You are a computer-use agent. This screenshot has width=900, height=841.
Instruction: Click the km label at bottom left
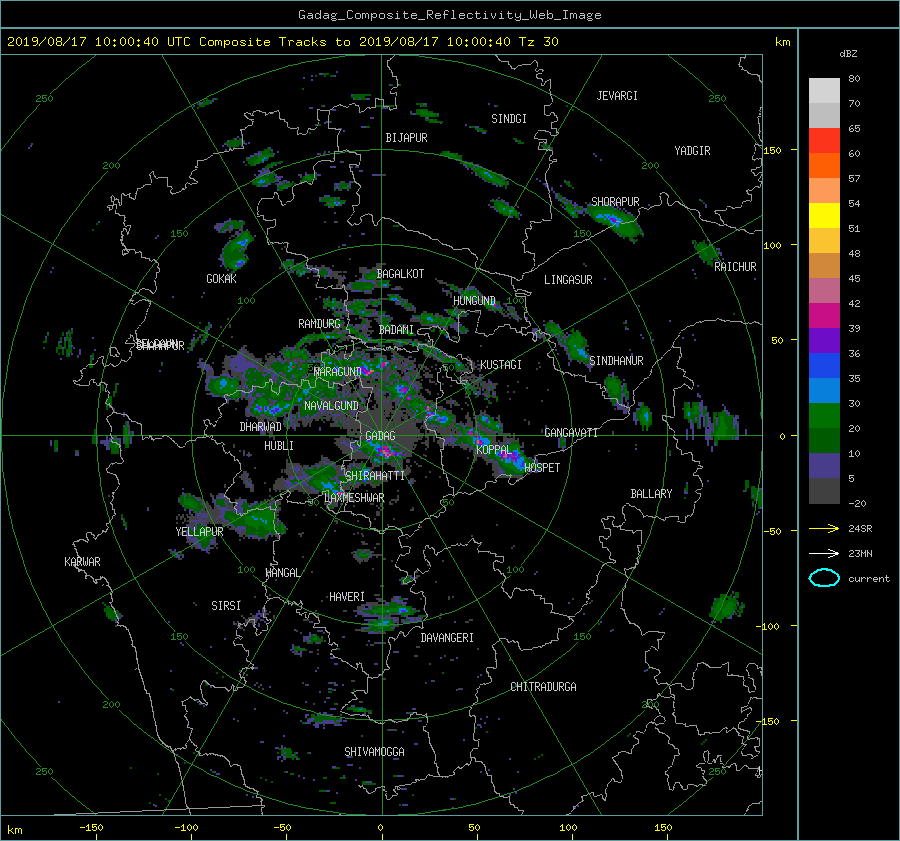tap(14, 830)
